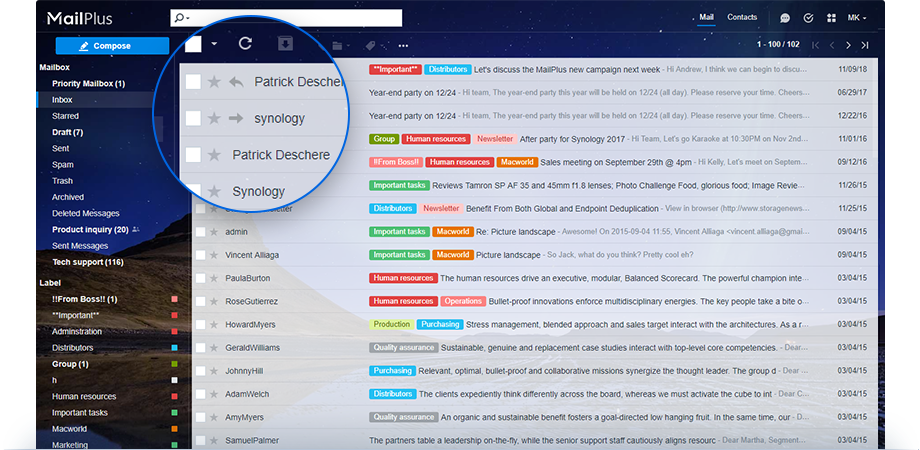Jump to the last page of messages
The image size is (920, 450).
[x=865, y=45]
